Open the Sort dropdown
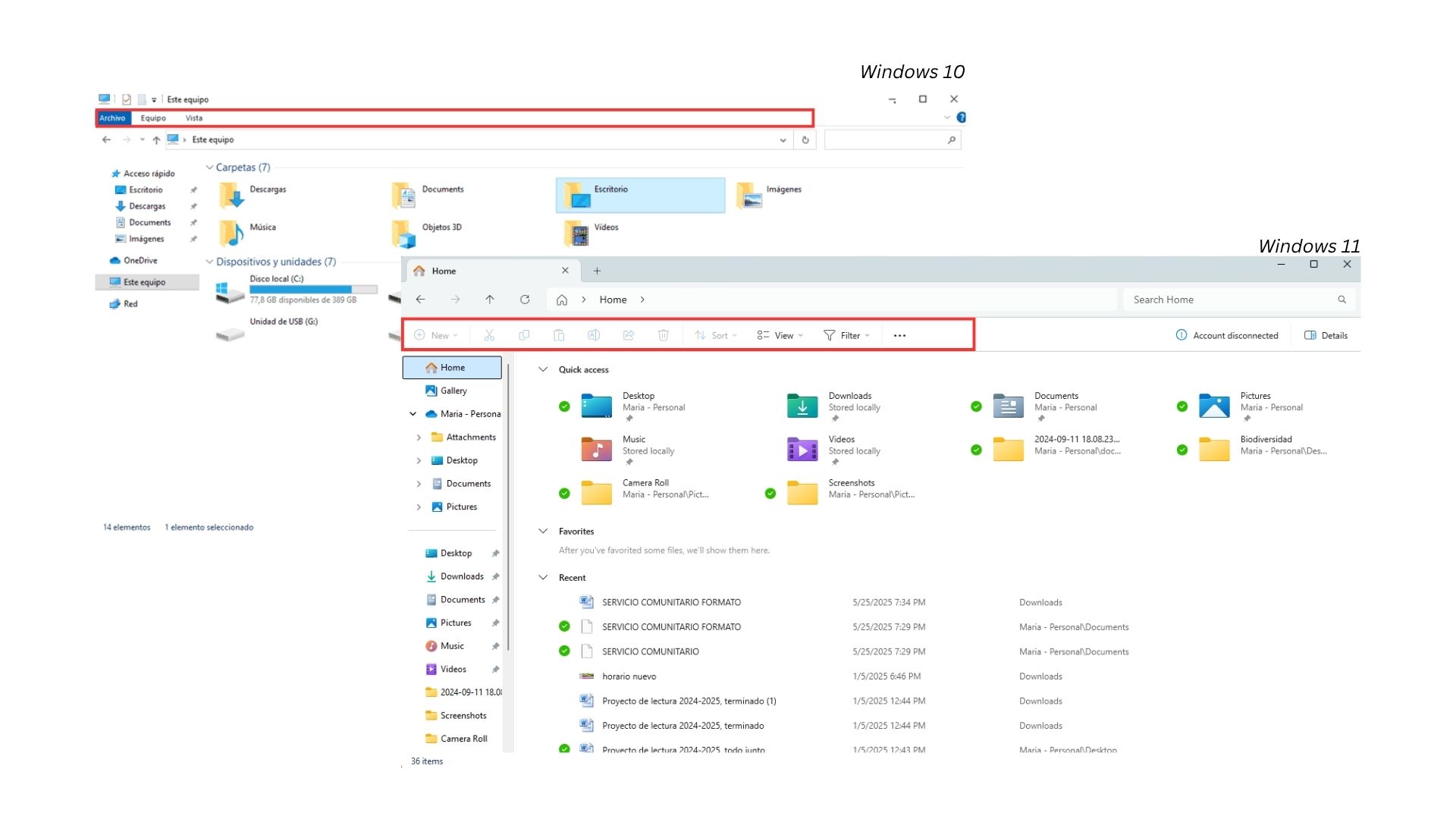The image size is (1456, 819). coord(716,335)
